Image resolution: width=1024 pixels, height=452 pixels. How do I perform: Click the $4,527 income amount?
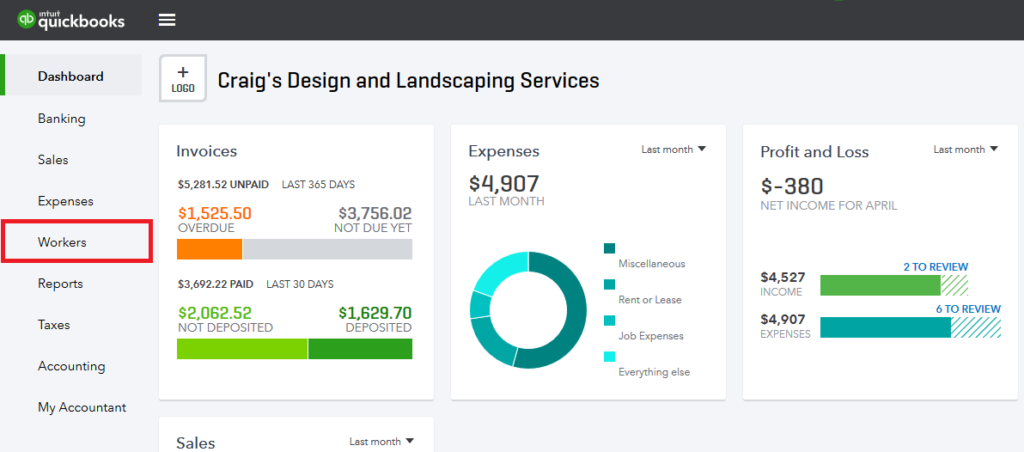point(782,277)
